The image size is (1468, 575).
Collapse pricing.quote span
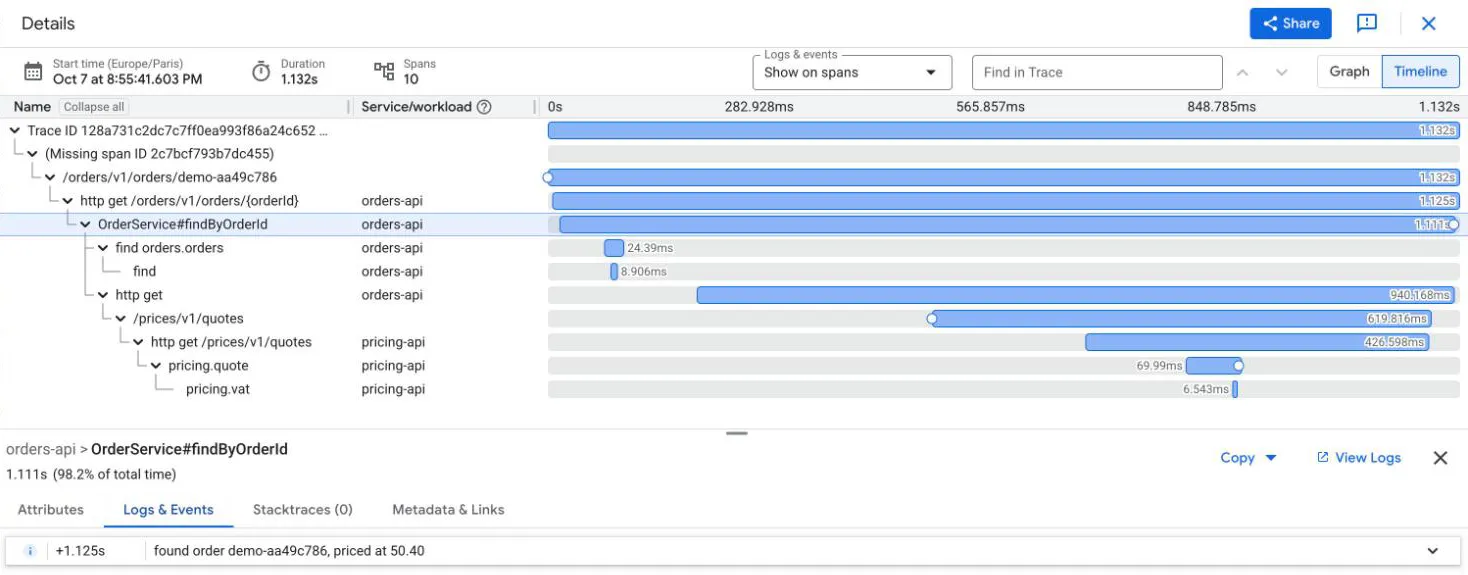pyautogui.click(x=156, y=366)
